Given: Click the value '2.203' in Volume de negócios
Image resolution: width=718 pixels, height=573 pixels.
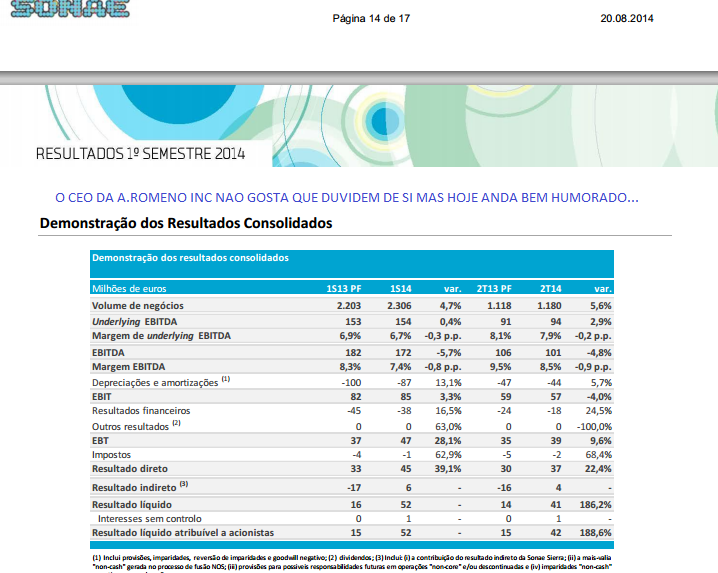Looking at the screenshot, I should 348,306.
